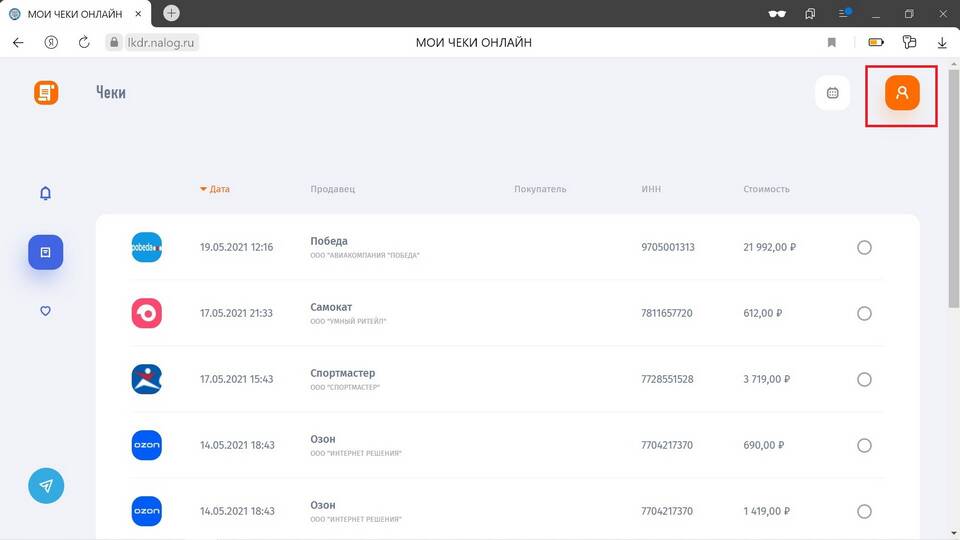Open notifications bell in sidebar
The height and width of the screenshot is (540, 960).
[45, 193]
